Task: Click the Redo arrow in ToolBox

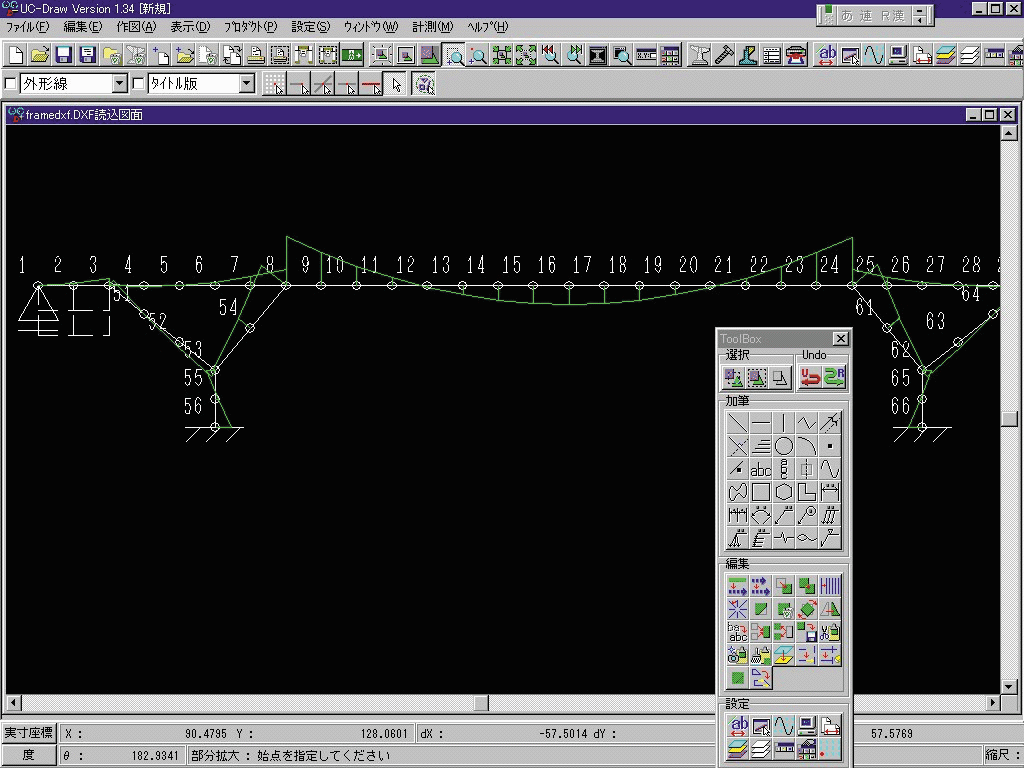Action: [834, 377]
